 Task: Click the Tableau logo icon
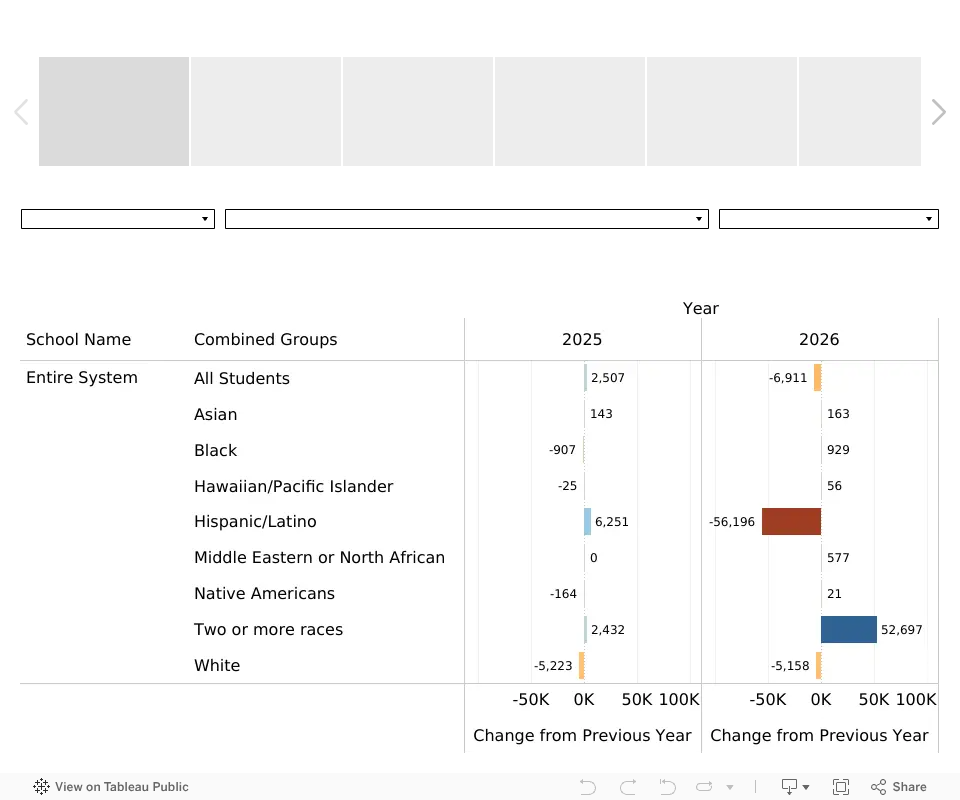click(41, 787)
